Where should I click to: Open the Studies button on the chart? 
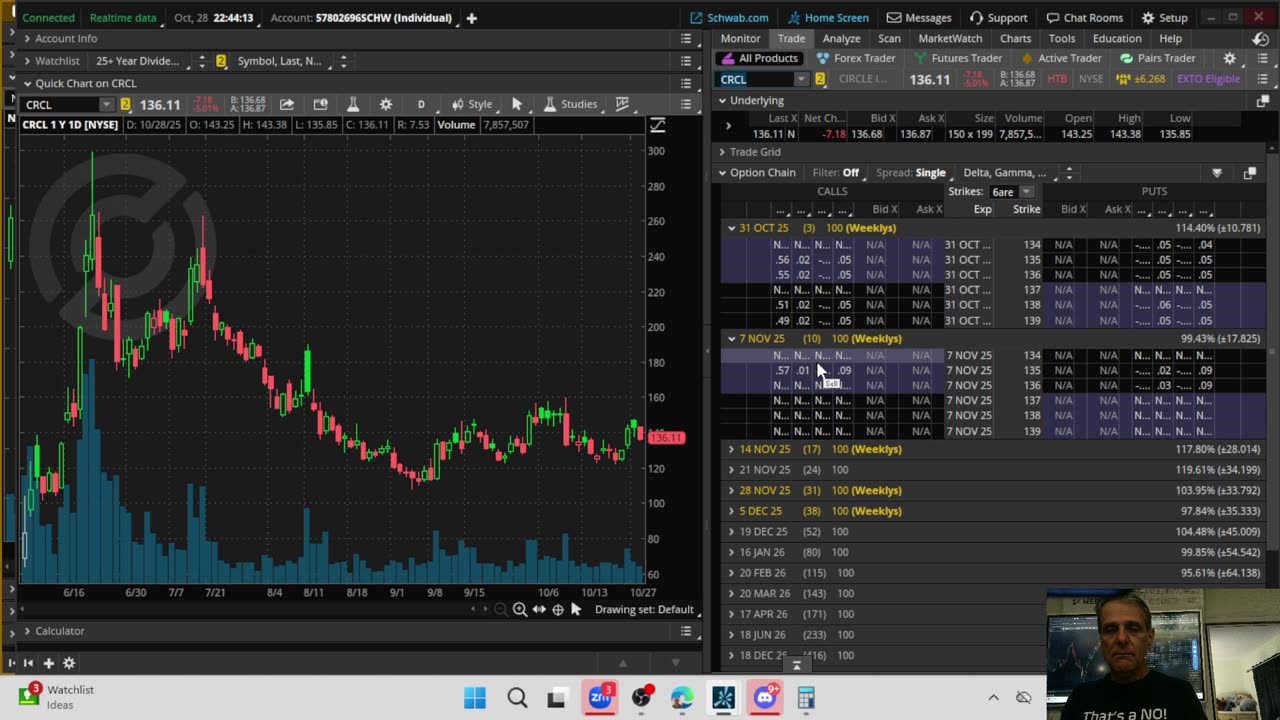570,104
